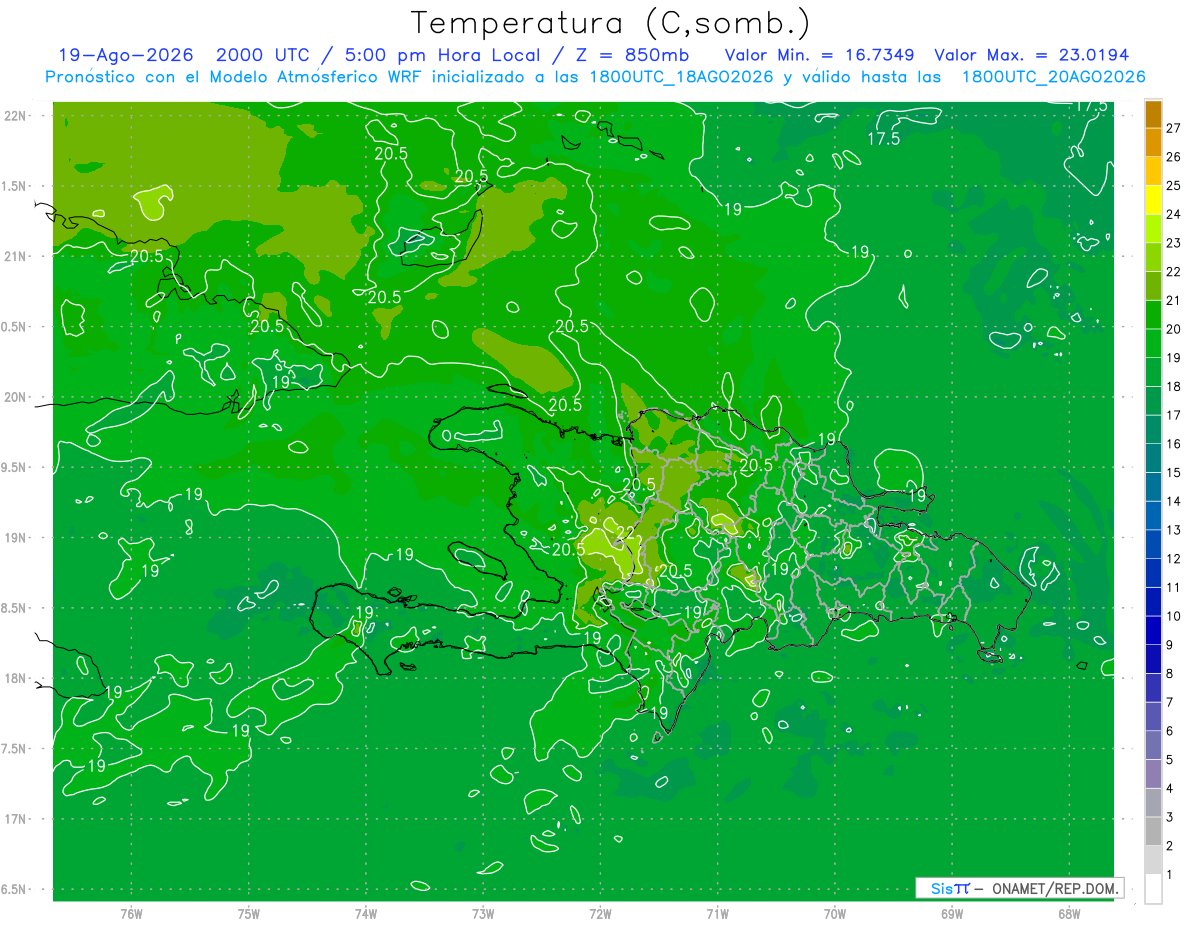Click the number 27 on the color scale
Image resolution: width=1200 pixels, height=927 pixels.
click(x=1174, y=128)
